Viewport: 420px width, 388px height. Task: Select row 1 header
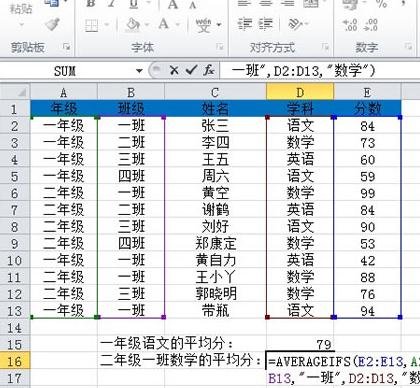(x=15, y=109)
